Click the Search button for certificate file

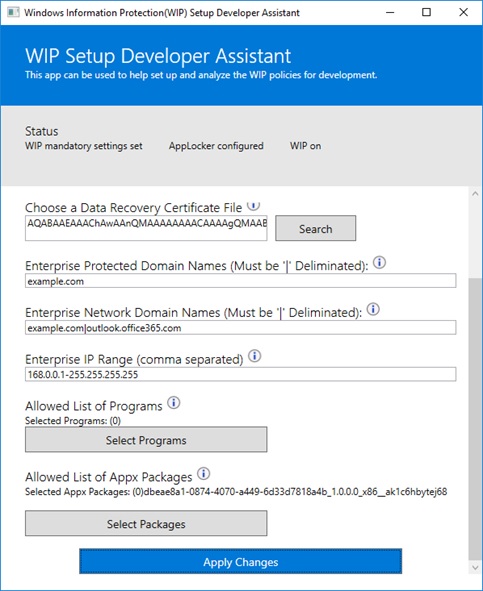(316, 228)
